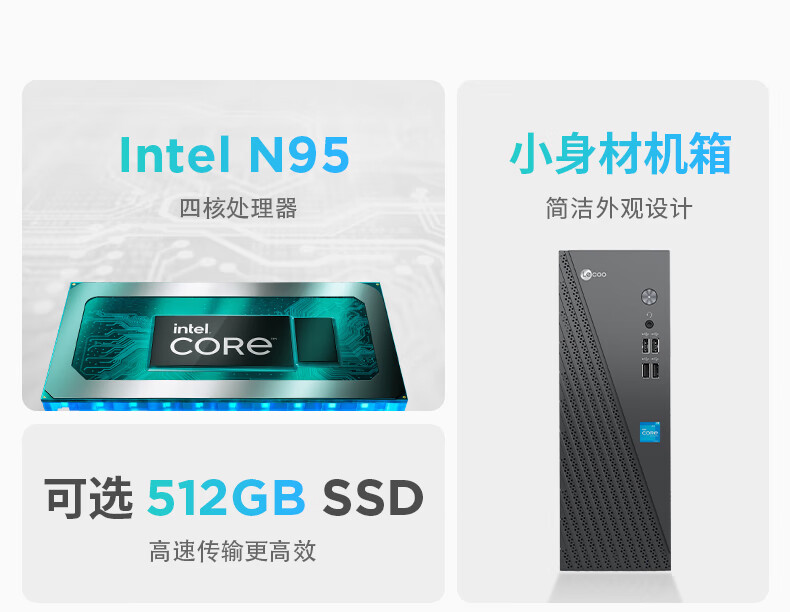Click the Intel N95 heading
This screenshot has height=612, width=790.
[234, 154]
